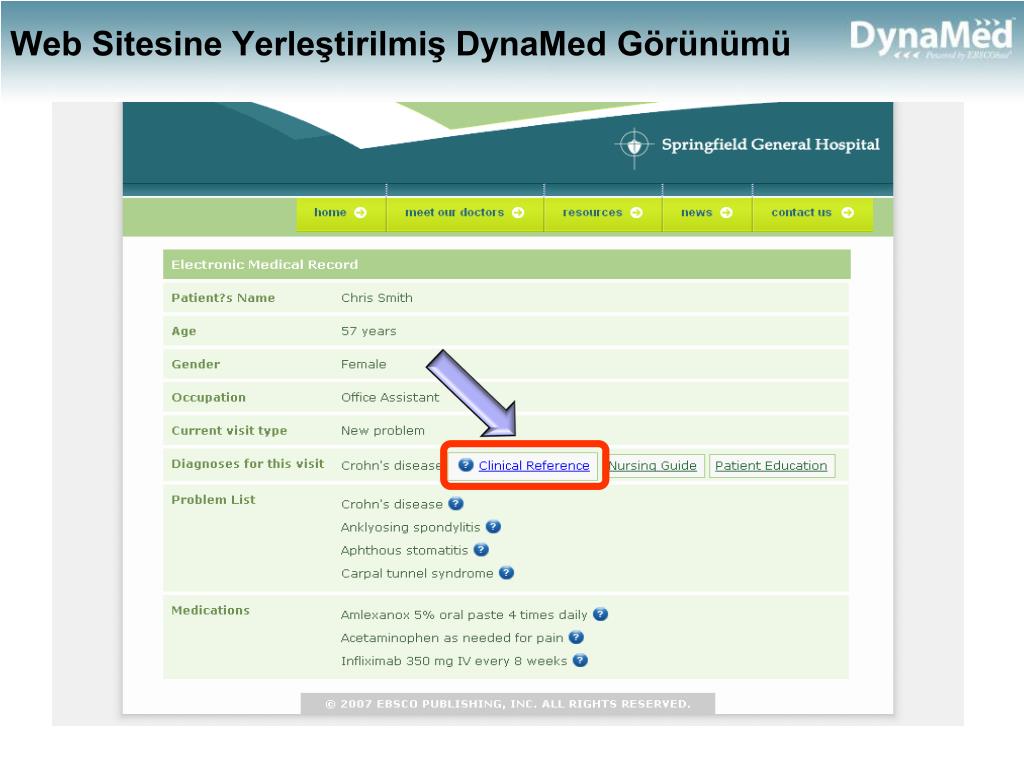Click the 2007 EBSCO Publishing copyright footer

click(x=507, y=703)
